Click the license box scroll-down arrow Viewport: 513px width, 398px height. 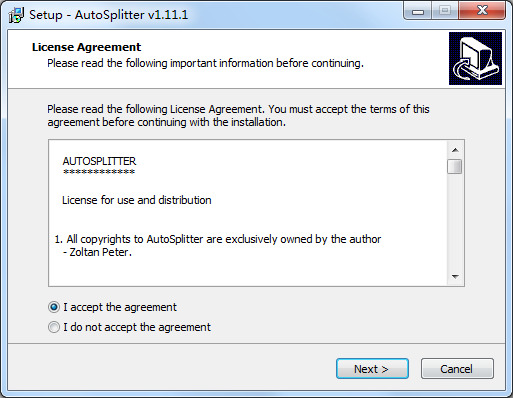(x=455, y=276)
